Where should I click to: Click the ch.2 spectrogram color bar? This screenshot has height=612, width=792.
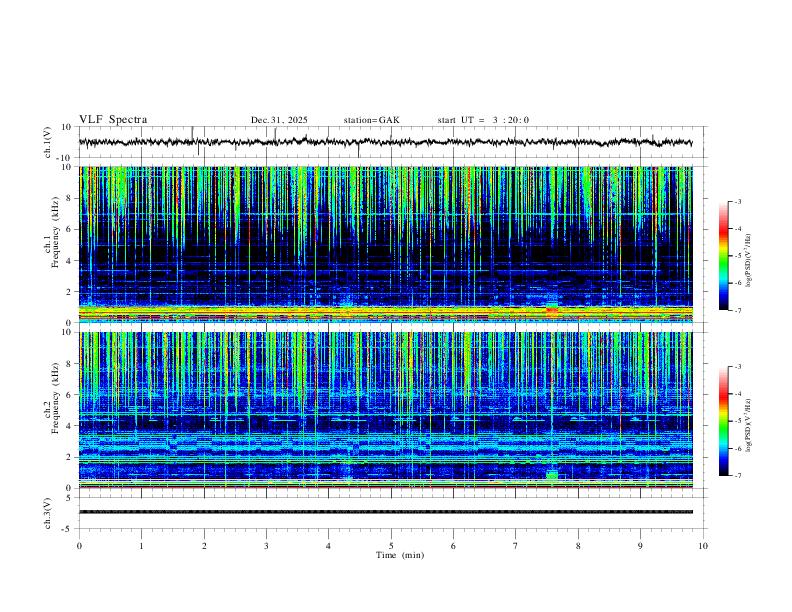pyautogui.click(x=724, y=421)
